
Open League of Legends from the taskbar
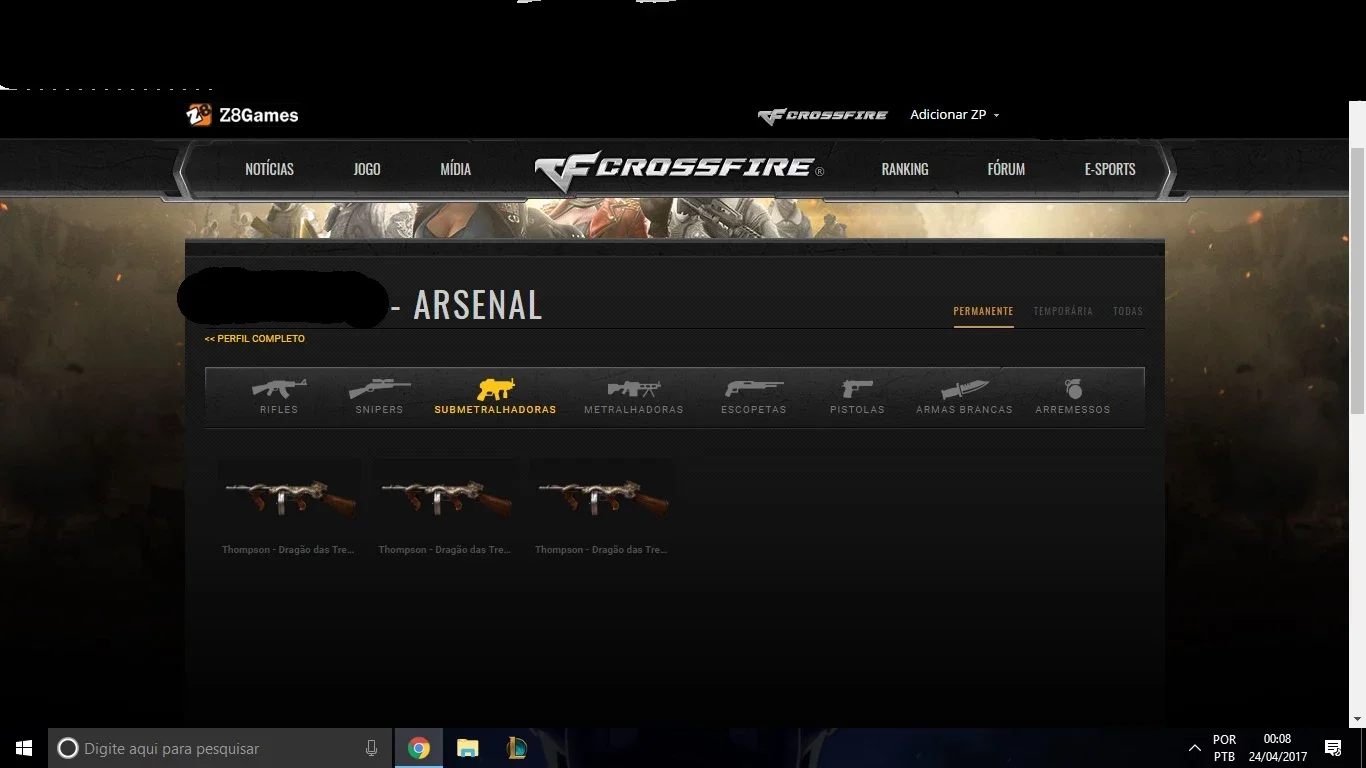tap(516, 748)
